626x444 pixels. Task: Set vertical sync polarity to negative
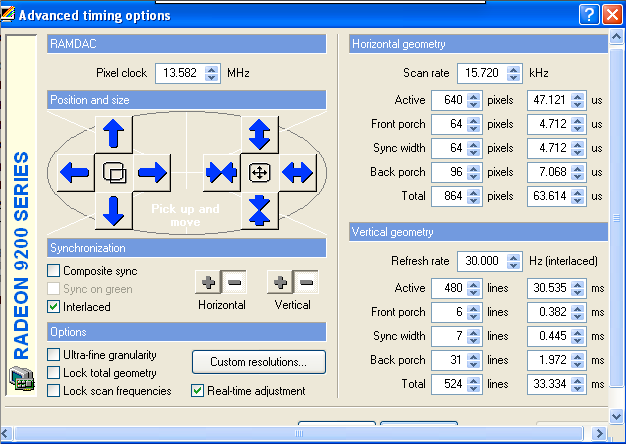pos(306,282)
